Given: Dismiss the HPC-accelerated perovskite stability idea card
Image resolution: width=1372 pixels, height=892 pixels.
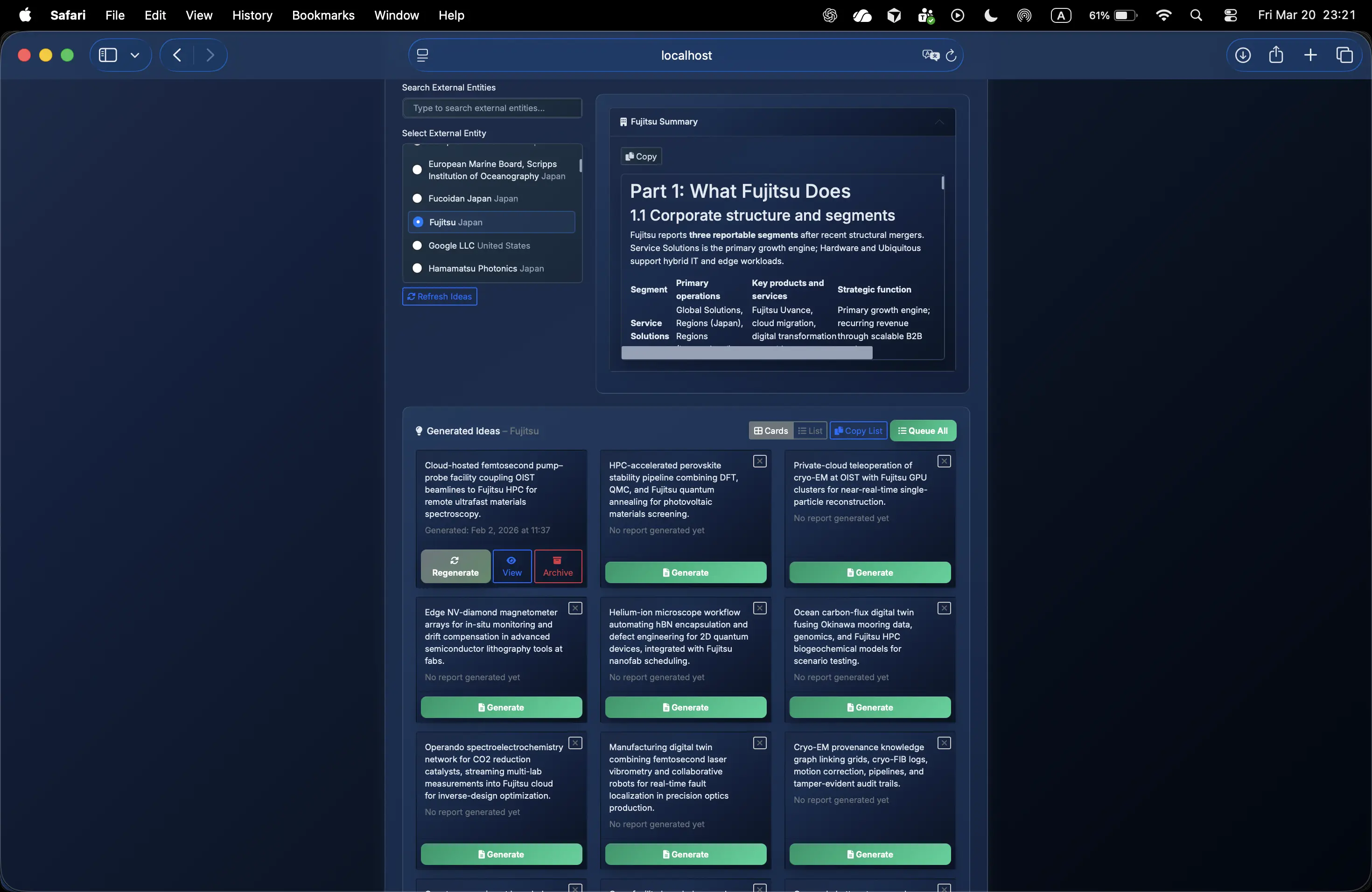Looking at the screenshot, I should (x=760, y=461).
